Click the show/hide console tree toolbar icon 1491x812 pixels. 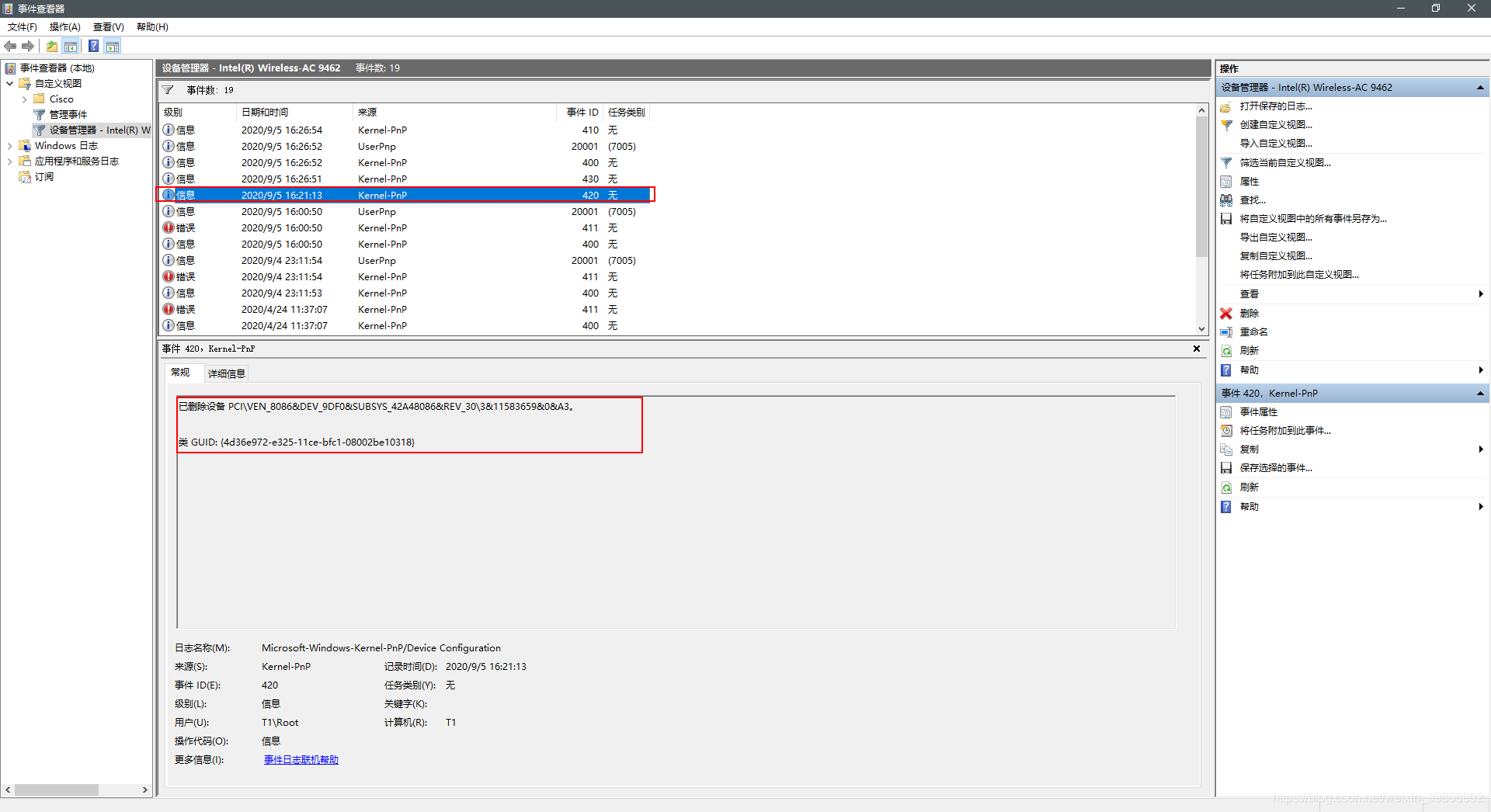(71, 46)
